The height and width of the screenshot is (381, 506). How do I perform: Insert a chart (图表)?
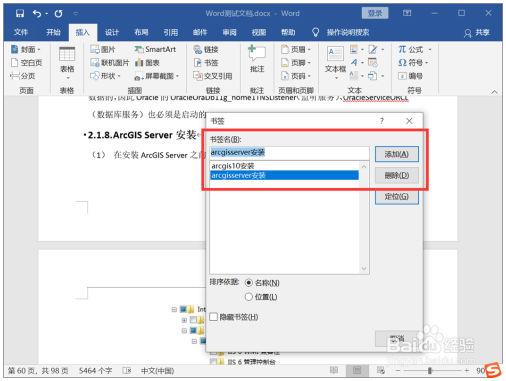147,63
